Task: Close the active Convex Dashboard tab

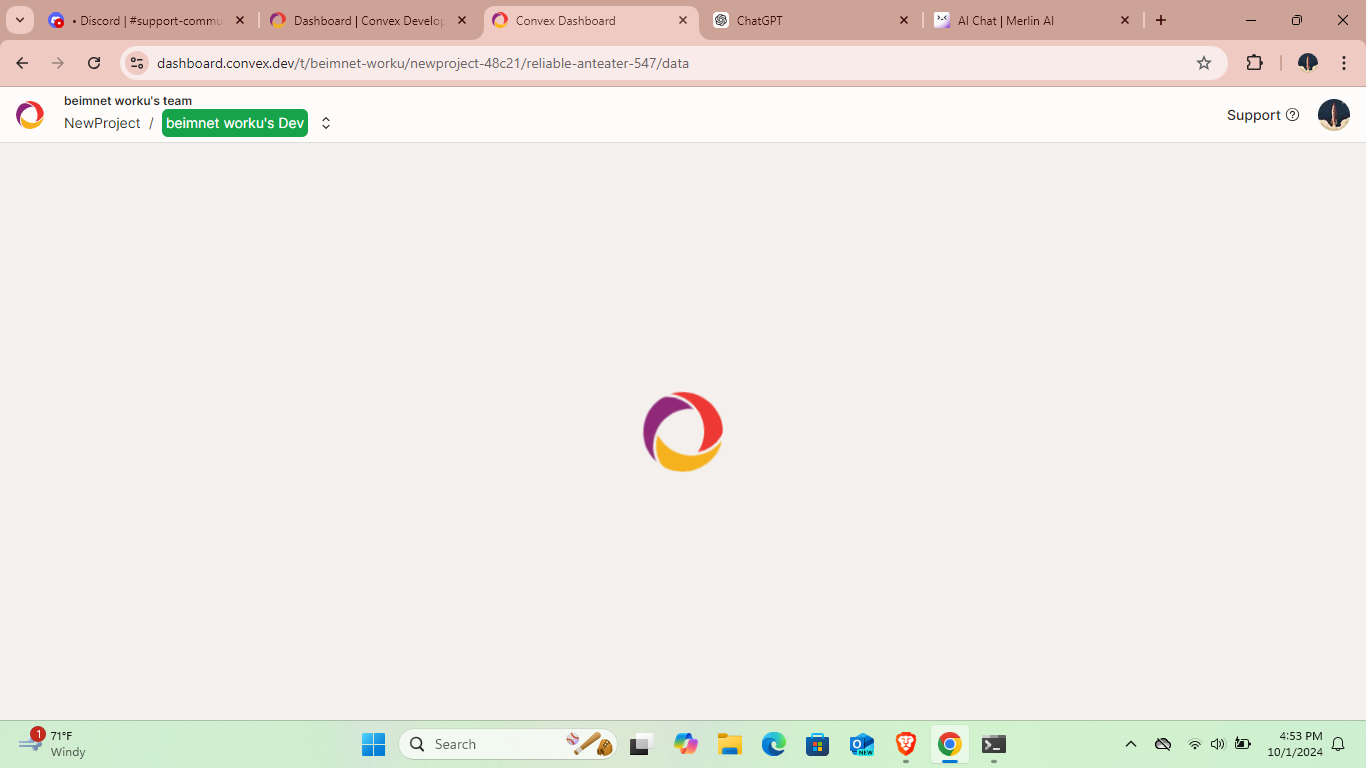Action: pos(683,20)
